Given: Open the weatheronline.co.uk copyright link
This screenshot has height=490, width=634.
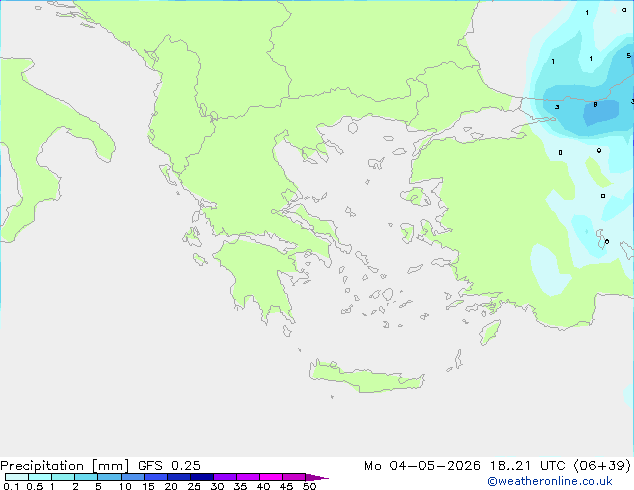Looking at the screenshot, I should pos(550,481).
